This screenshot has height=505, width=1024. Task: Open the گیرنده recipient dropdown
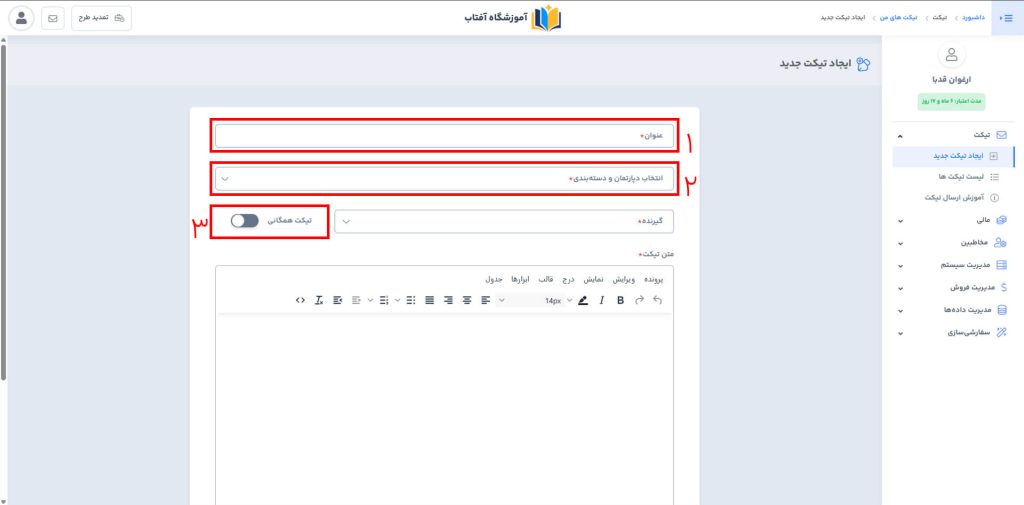point(504,221)
